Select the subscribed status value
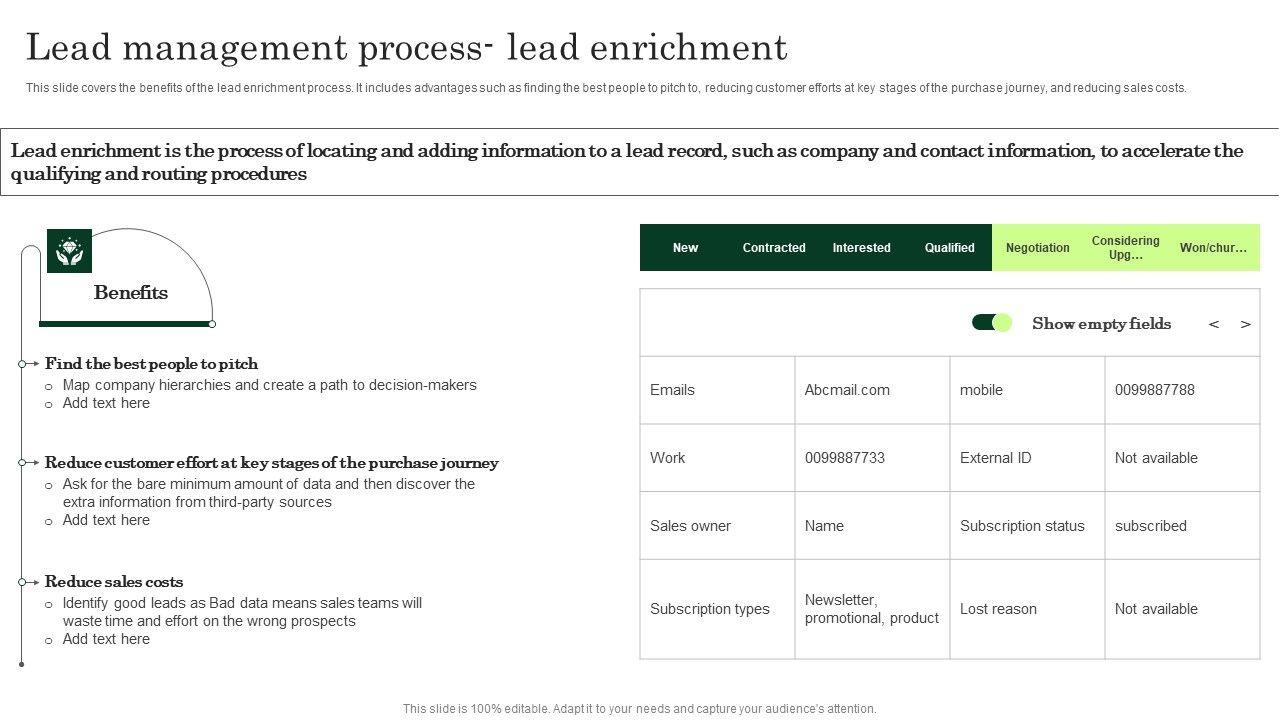This screenshot has height=720, width=1280. point(1150,526)
